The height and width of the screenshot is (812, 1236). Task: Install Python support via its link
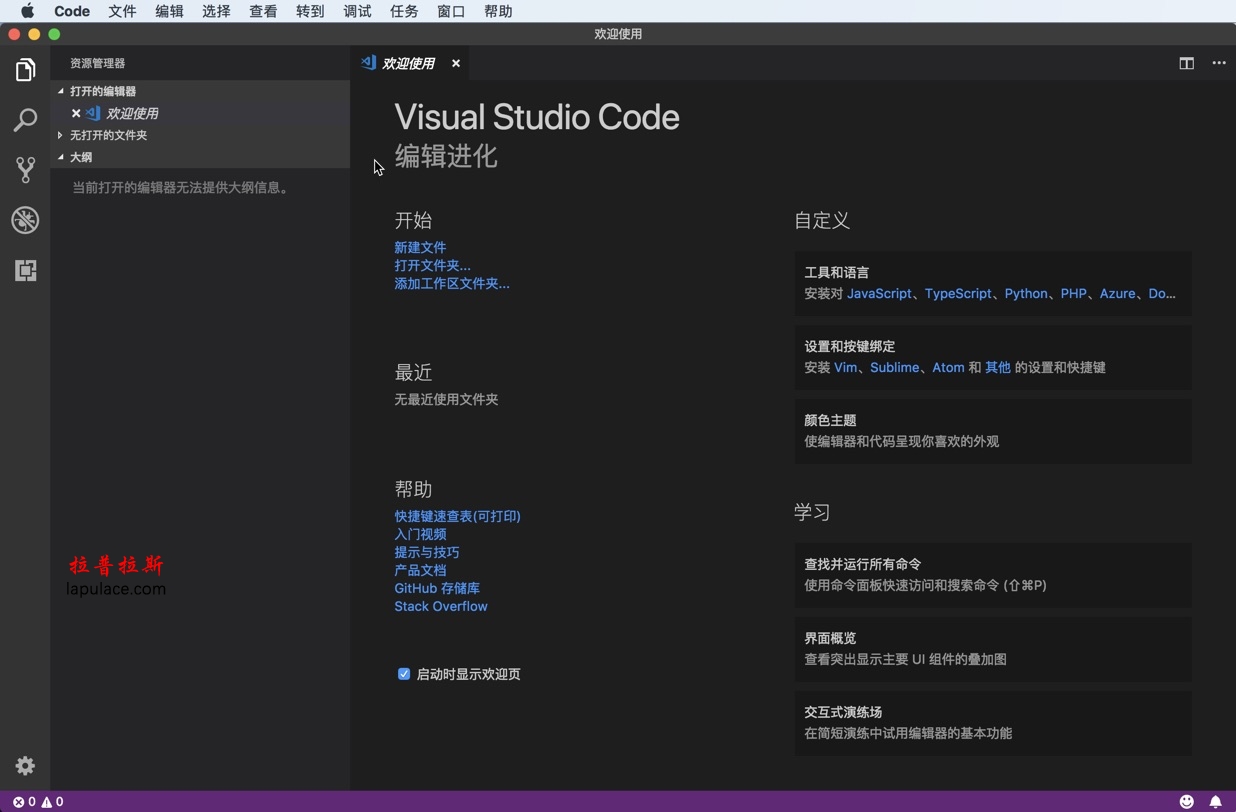click(x=1026, y=293)
